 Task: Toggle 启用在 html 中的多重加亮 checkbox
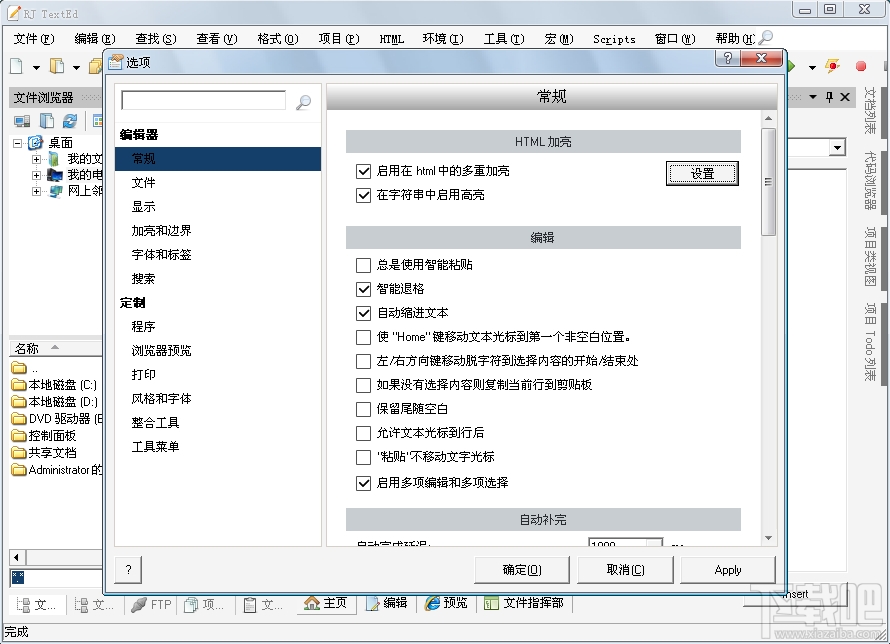[x=363, y=171]
